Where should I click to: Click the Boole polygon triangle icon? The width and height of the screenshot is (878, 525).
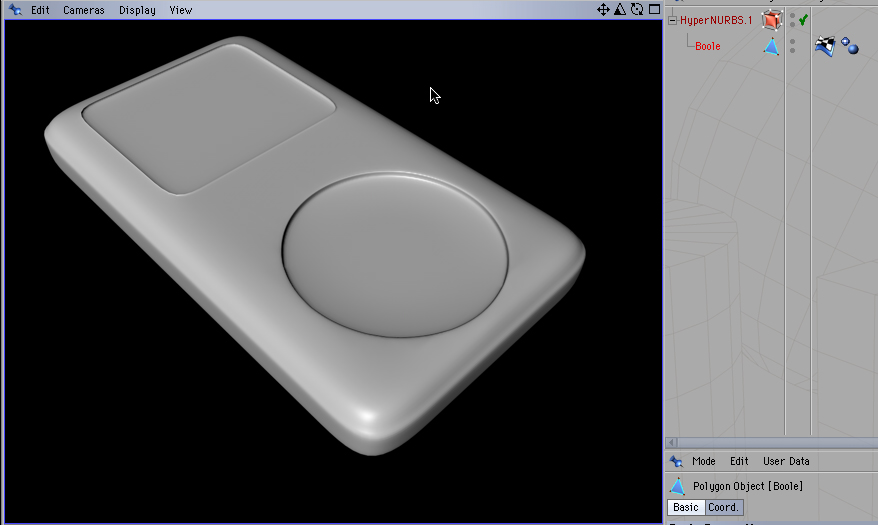772,46
